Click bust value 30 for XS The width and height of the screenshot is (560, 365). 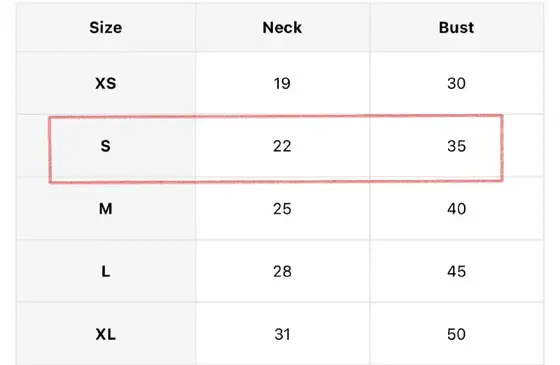coord(456,83)
